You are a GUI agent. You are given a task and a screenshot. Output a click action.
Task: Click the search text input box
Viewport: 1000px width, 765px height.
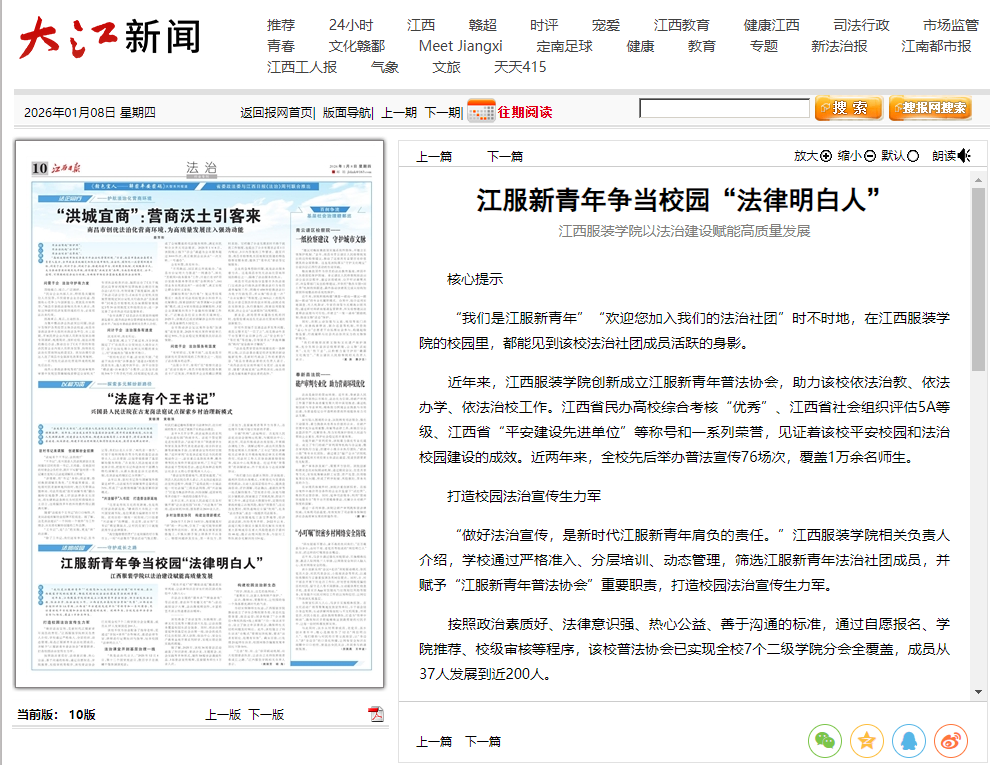(724, 109)
